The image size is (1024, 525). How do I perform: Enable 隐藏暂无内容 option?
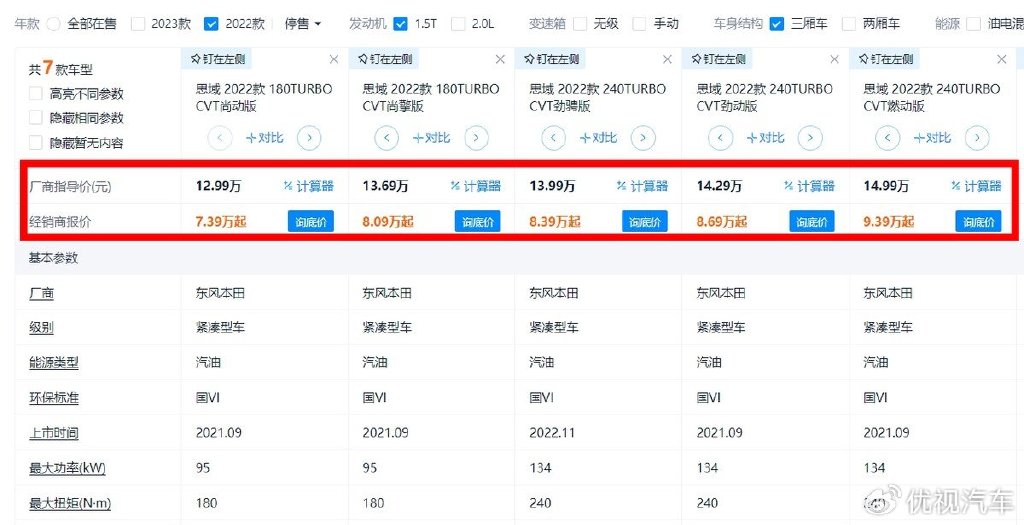(36, 142)
